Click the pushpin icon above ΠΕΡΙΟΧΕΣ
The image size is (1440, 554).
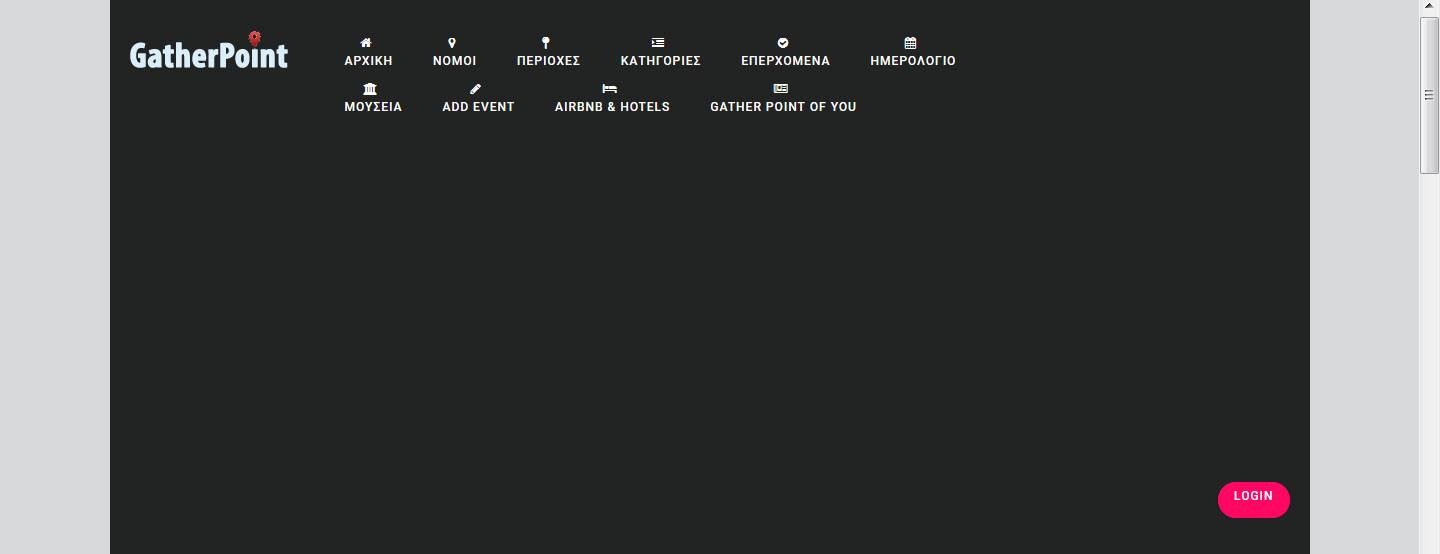(546, 43)
